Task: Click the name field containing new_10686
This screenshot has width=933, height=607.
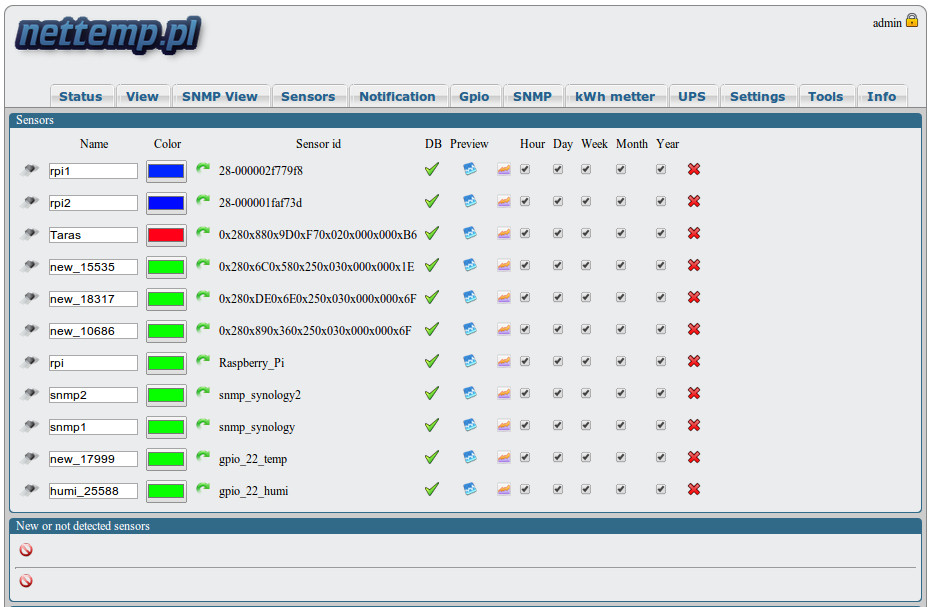Action: point(93,331)
